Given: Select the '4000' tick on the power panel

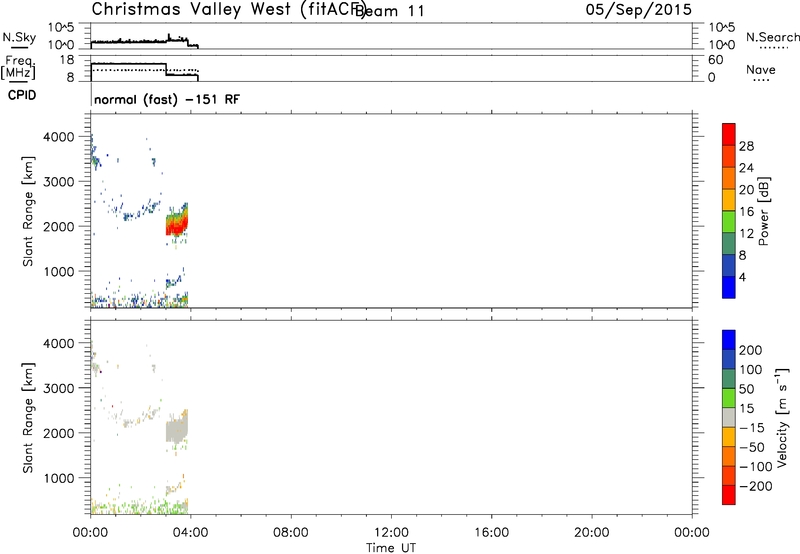Looking at the screenshot, I should 59,137.
